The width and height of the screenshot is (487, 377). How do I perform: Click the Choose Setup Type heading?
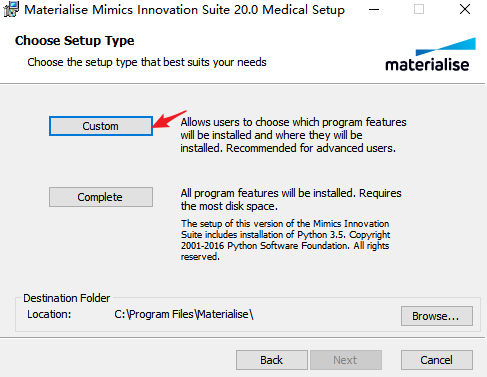pyautogui.click(x=74, y=41)
